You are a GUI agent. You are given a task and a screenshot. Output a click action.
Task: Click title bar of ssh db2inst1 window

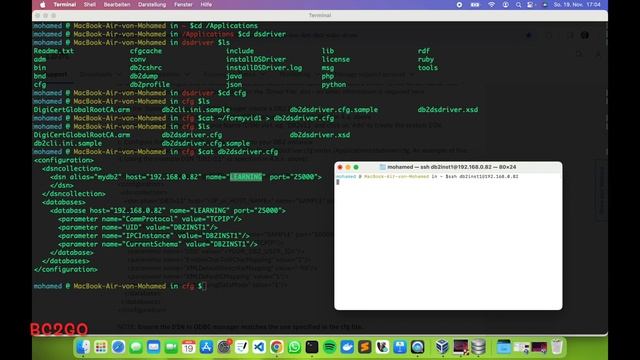tap(448, 167)
